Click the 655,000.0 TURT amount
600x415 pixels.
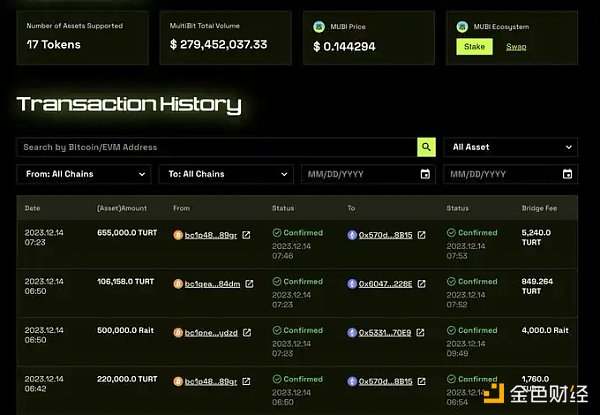pos(127,233)
